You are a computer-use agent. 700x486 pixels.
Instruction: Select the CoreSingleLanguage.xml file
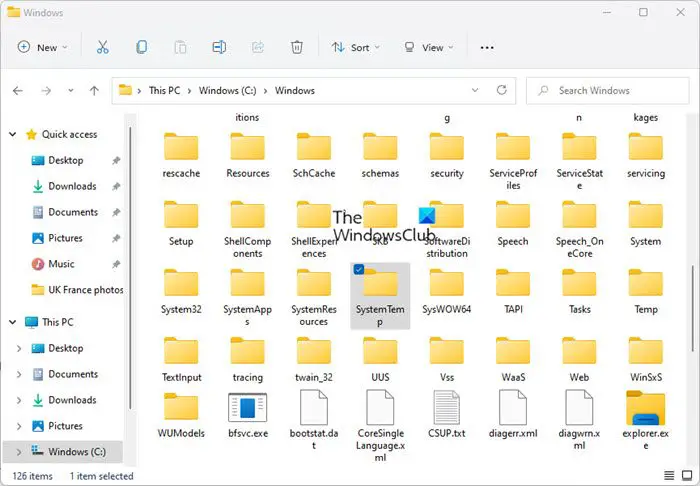click(380, 426)
